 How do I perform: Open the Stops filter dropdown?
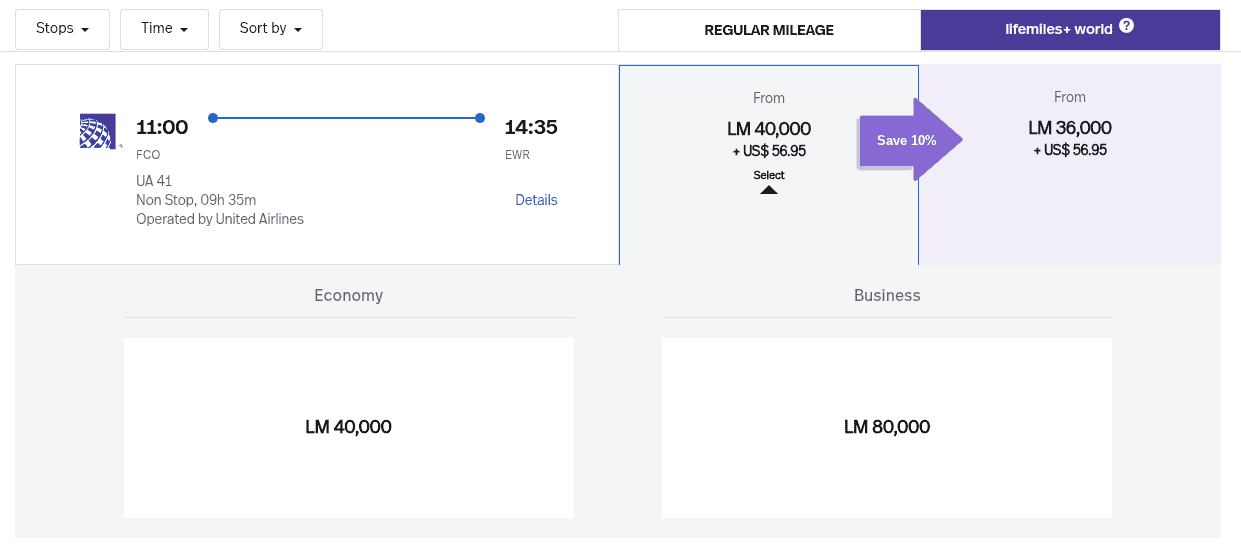tap(62, 29)
